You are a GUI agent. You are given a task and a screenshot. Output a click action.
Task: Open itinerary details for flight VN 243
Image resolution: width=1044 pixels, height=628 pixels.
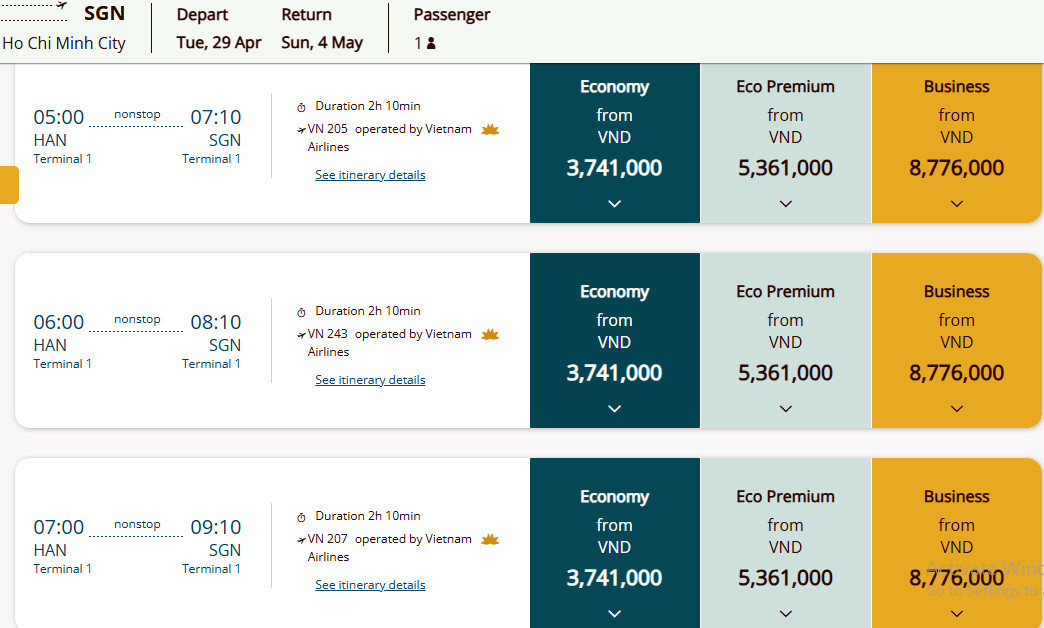pos(370,380)
